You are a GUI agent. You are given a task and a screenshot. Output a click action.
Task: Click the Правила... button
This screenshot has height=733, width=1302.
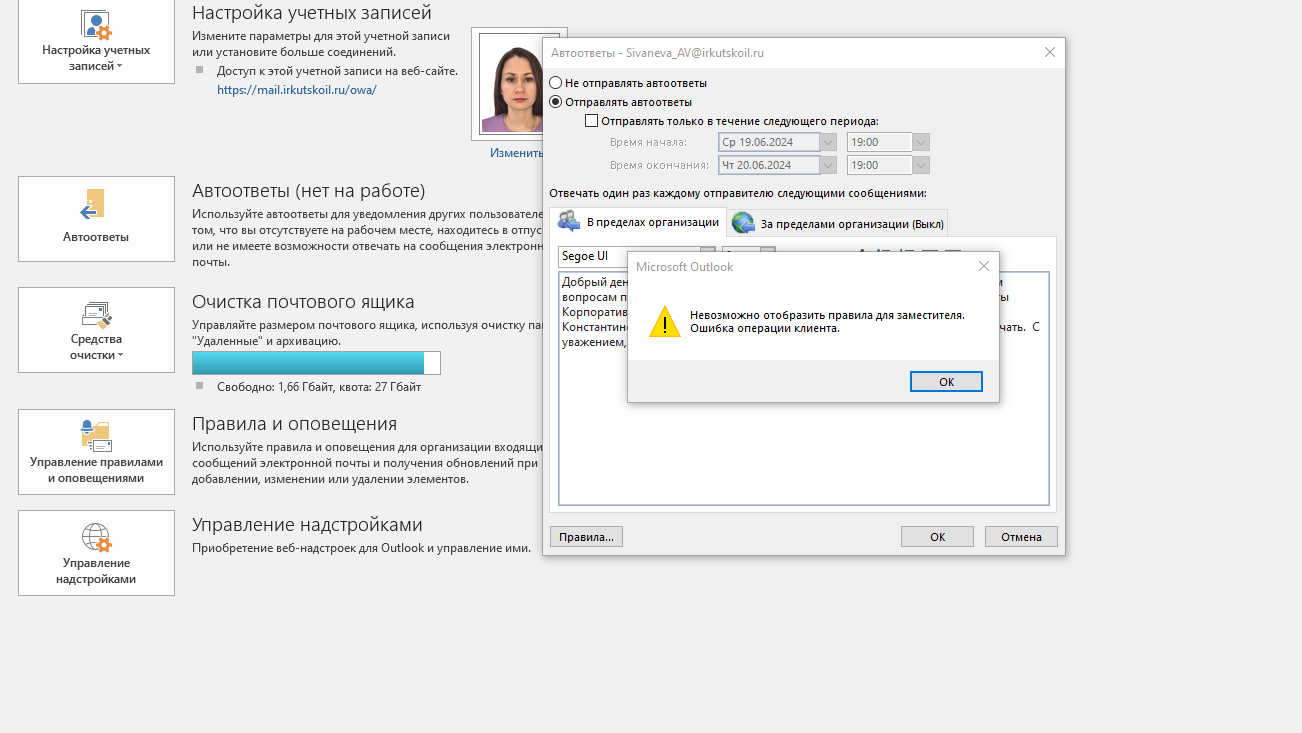[x=586, y=537]
